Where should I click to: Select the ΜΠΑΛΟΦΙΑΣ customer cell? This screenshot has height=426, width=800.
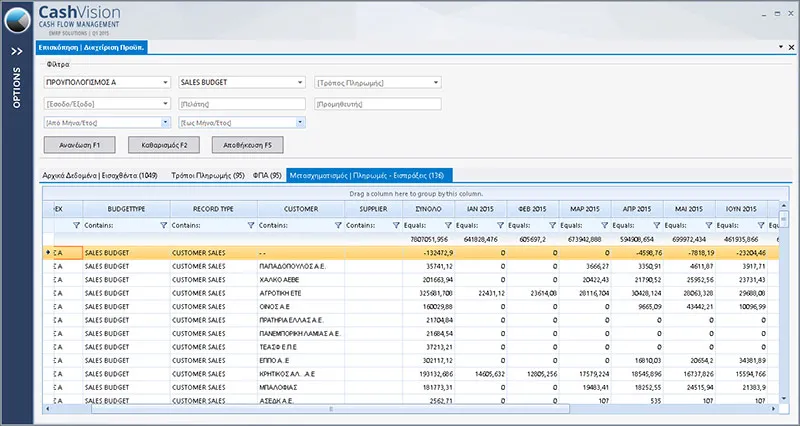coord(301,388)
